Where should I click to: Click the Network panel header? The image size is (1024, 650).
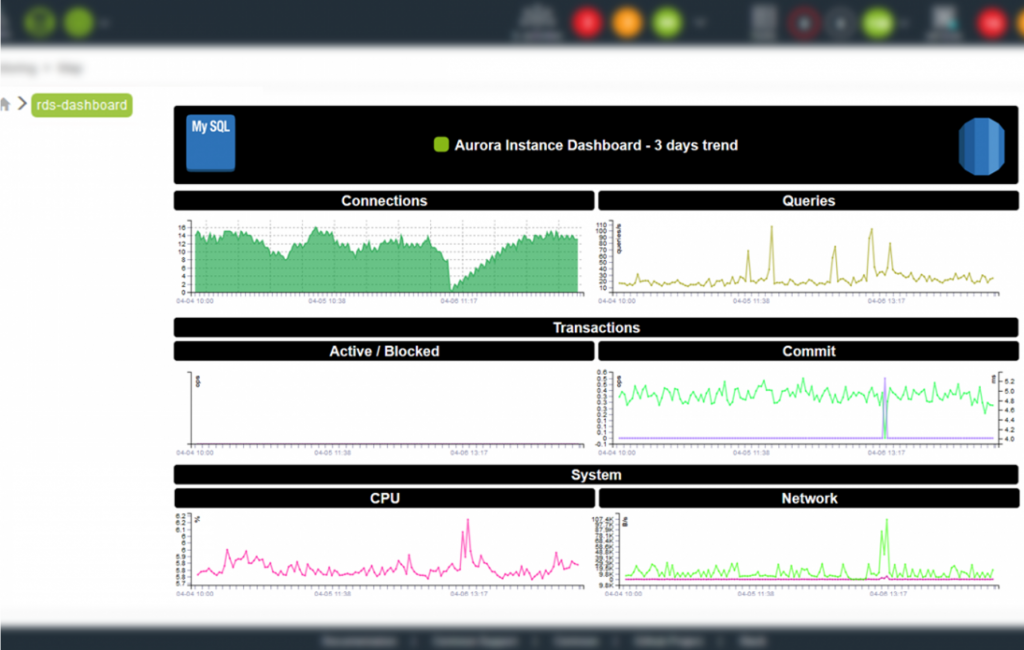808,498
